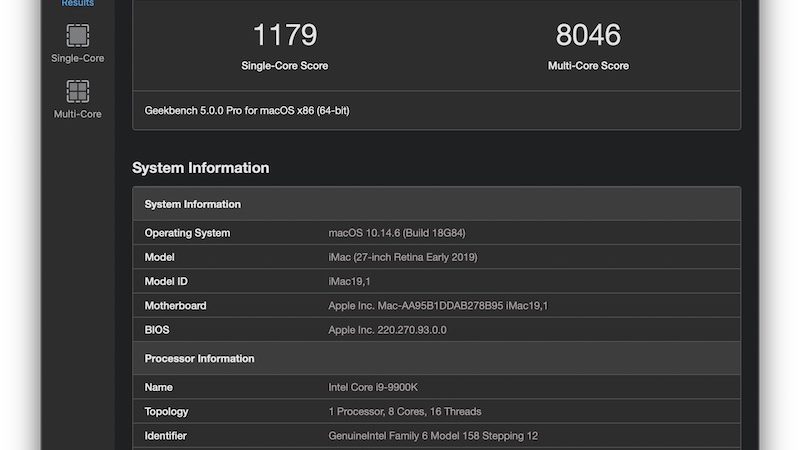Image resolution: width=800 pixels, height=450 pixels.
Task: Select the Multi-Core Score caption
Action: click(x=588, y=66)
